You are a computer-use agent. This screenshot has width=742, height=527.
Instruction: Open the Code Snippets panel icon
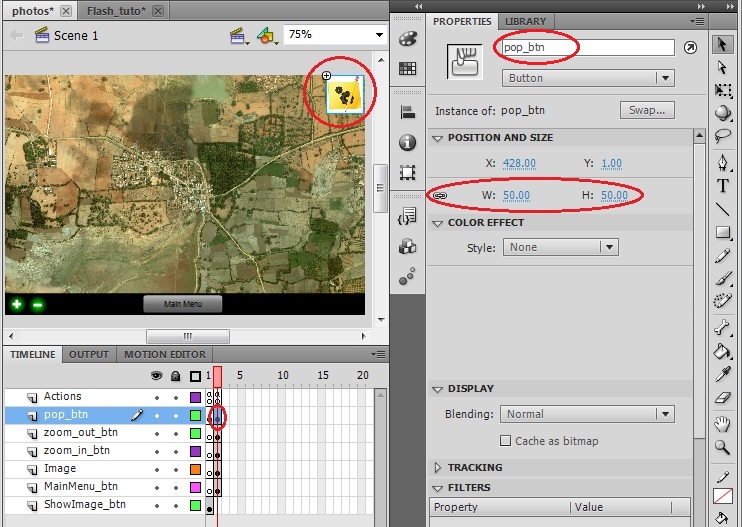(407, 217)
